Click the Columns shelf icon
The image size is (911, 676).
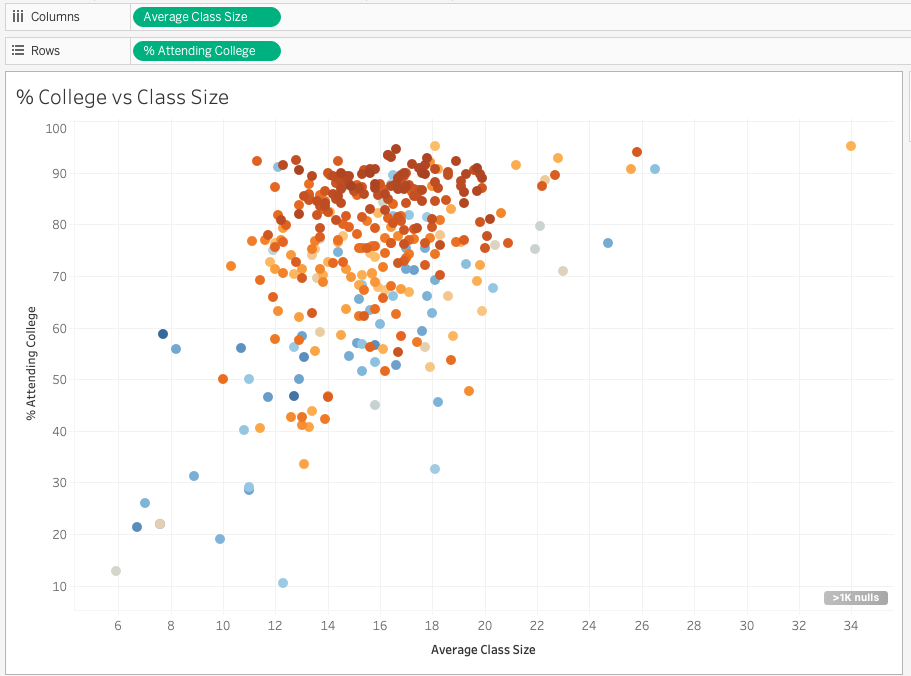click(18, 17)
